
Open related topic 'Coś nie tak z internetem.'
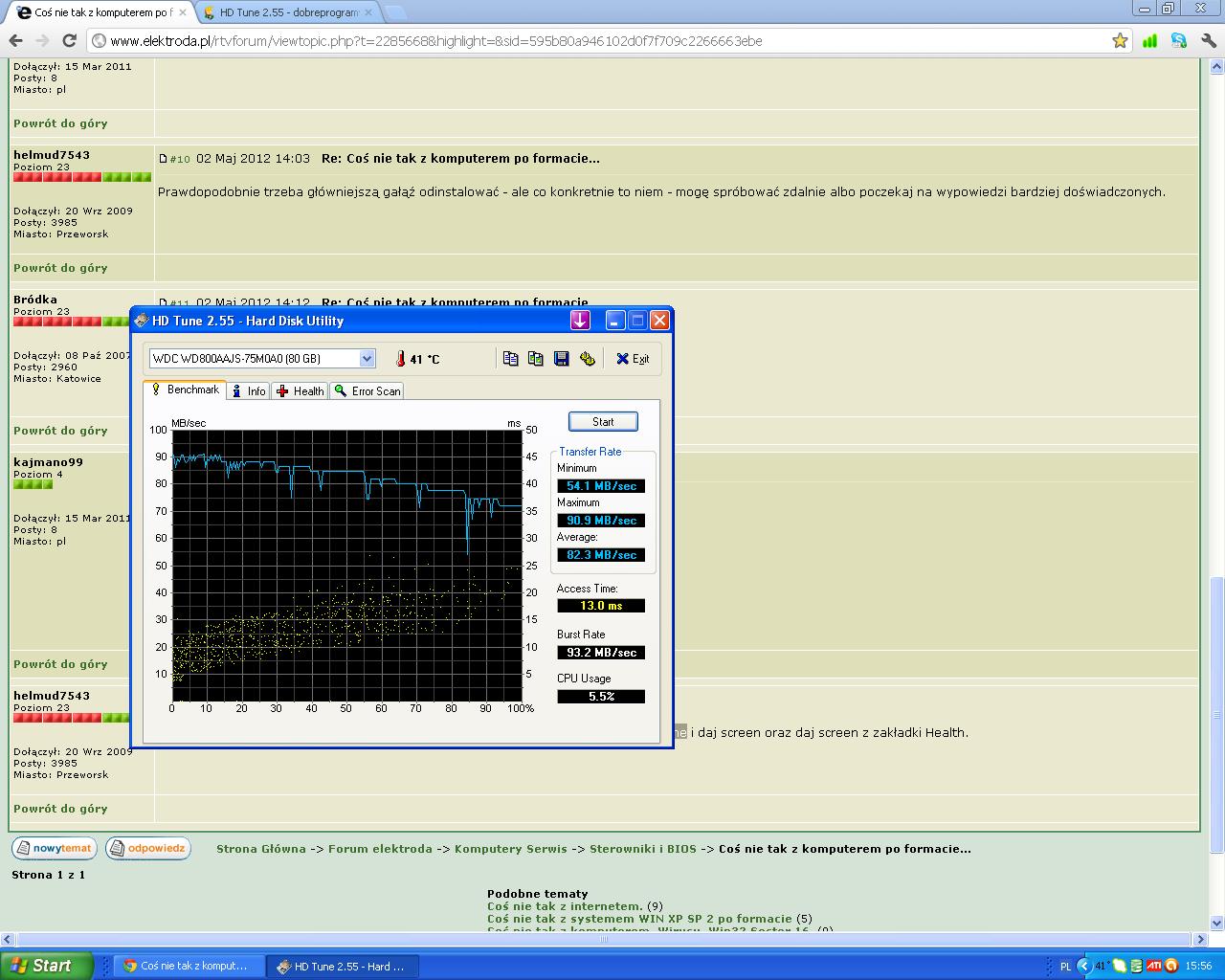[565, 906]
